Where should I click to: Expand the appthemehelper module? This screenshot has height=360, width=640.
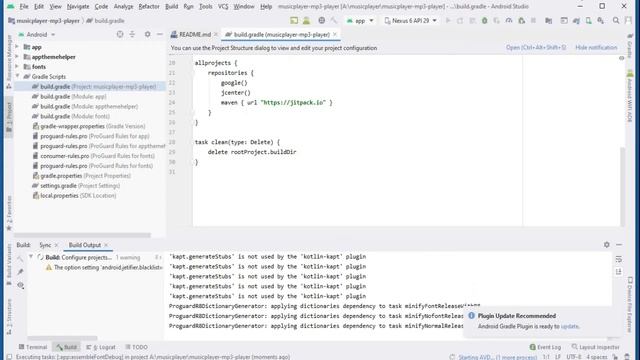(17, 57)
